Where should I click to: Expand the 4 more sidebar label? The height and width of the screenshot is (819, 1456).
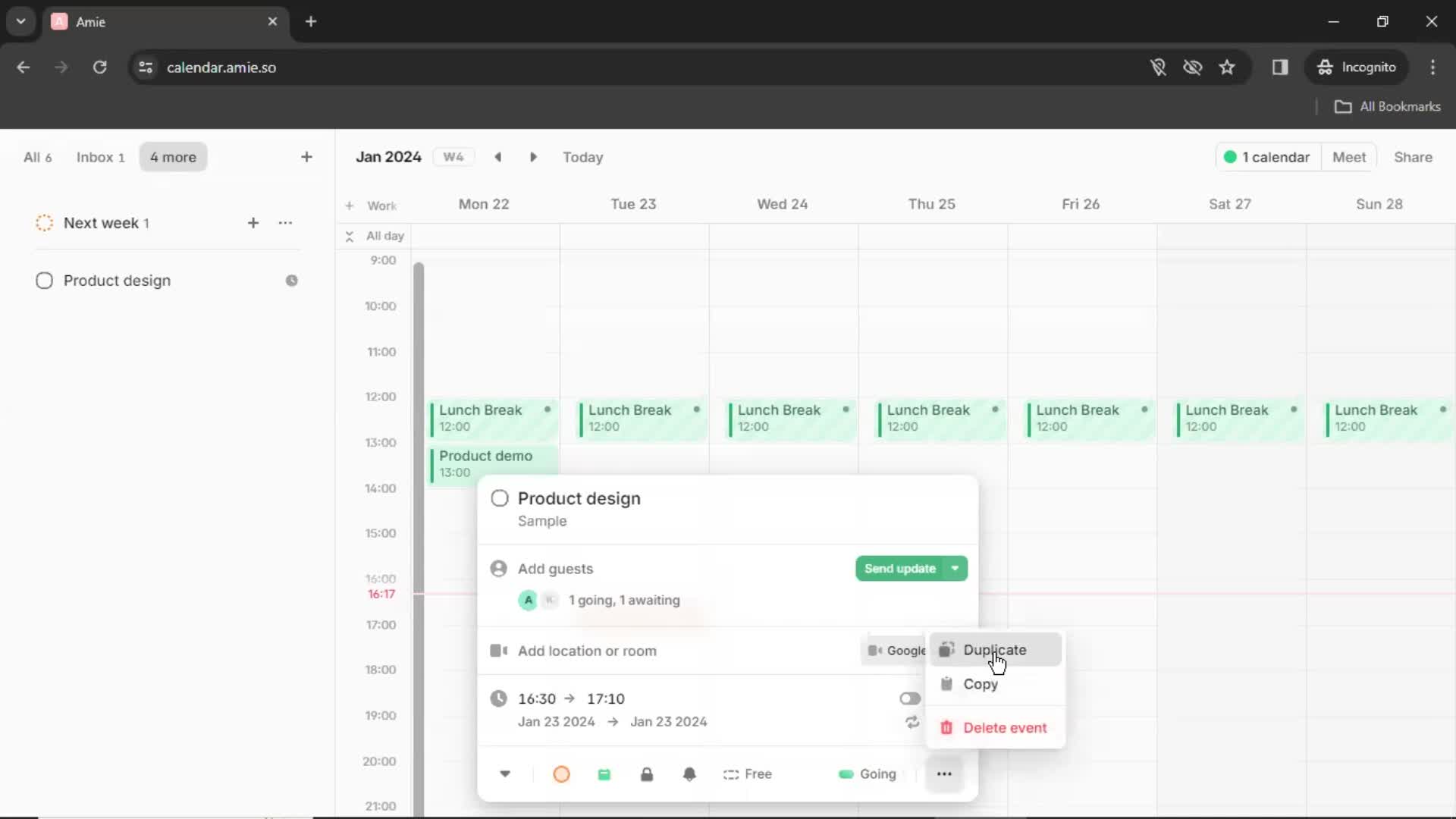pyautogui.click(x=172, y=157)
